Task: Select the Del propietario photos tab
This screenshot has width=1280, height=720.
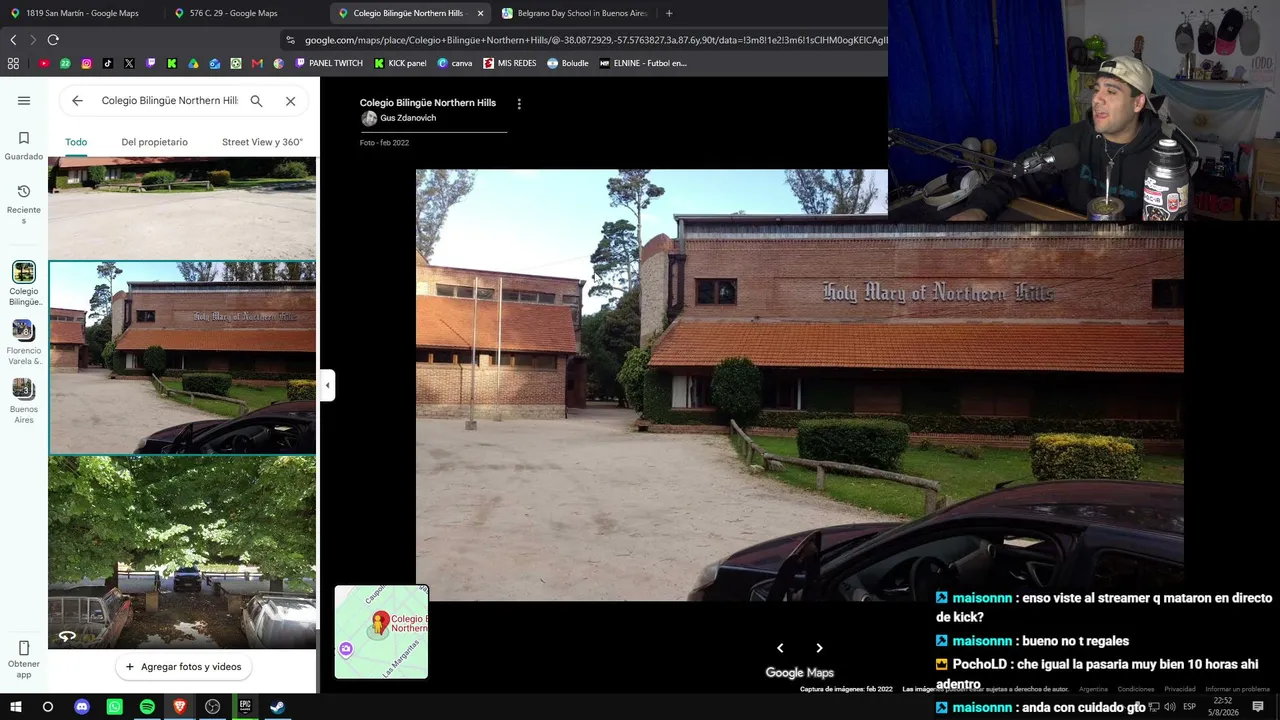Action: (x=154, y=142)
